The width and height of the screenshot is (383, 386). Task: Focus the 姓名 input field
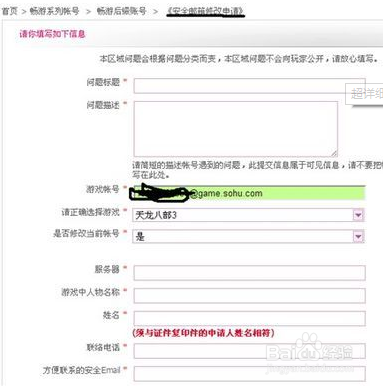(x=249, y=318)
